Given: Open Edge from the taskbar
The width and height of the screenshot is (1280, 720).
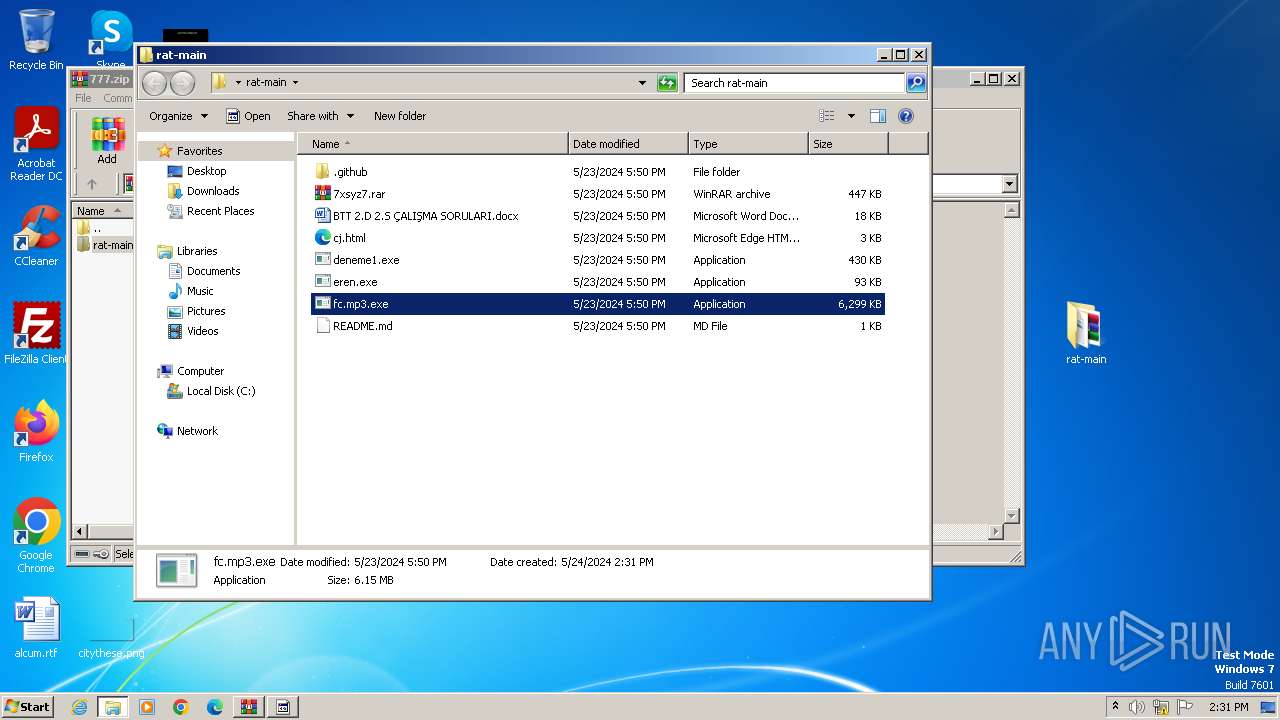Looking at the screenshot, I should click(215, 707).
